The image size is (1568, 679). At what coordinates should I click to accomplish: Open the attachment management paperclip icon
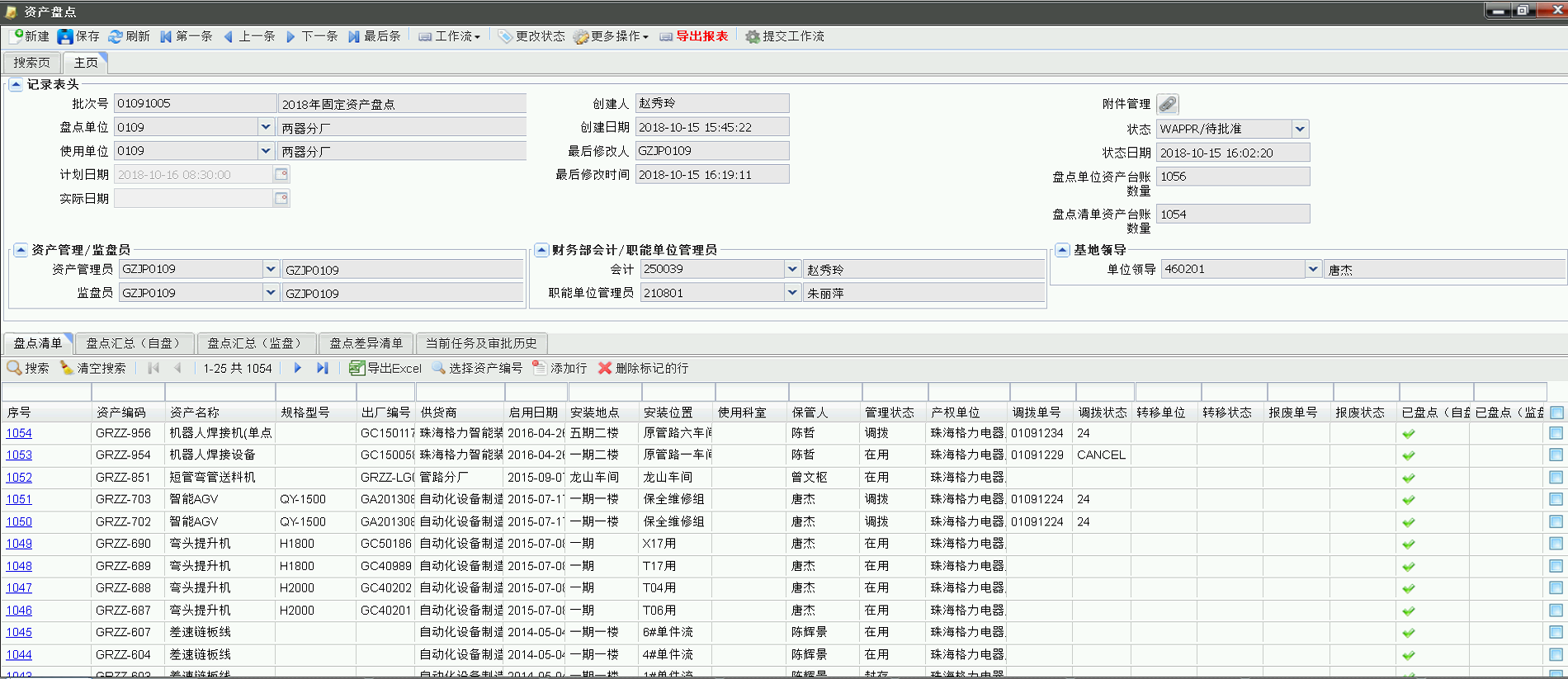(x=1167, y=104)
